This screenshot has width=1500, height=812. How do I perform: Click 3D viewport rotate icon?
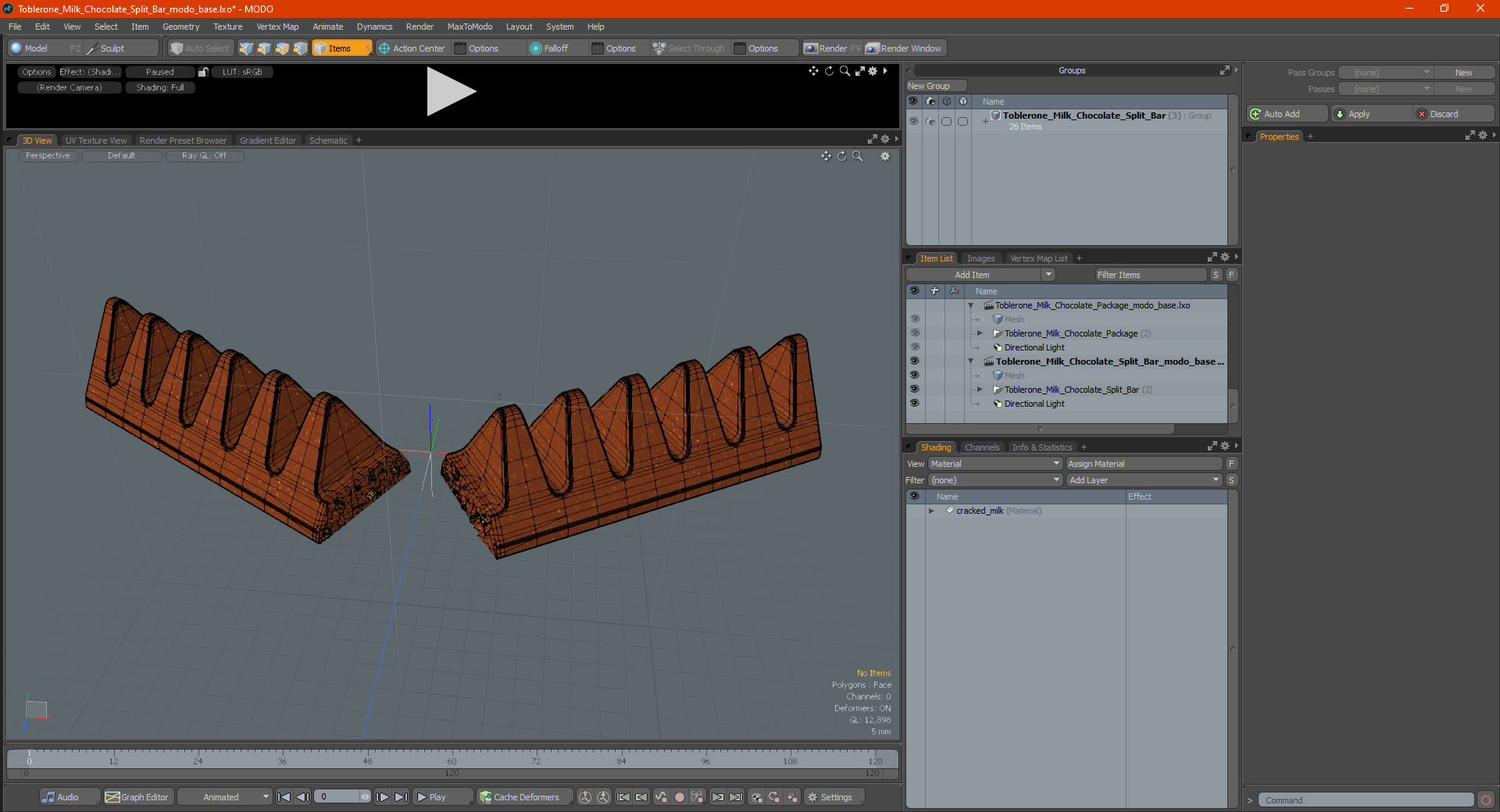point(841,156)
